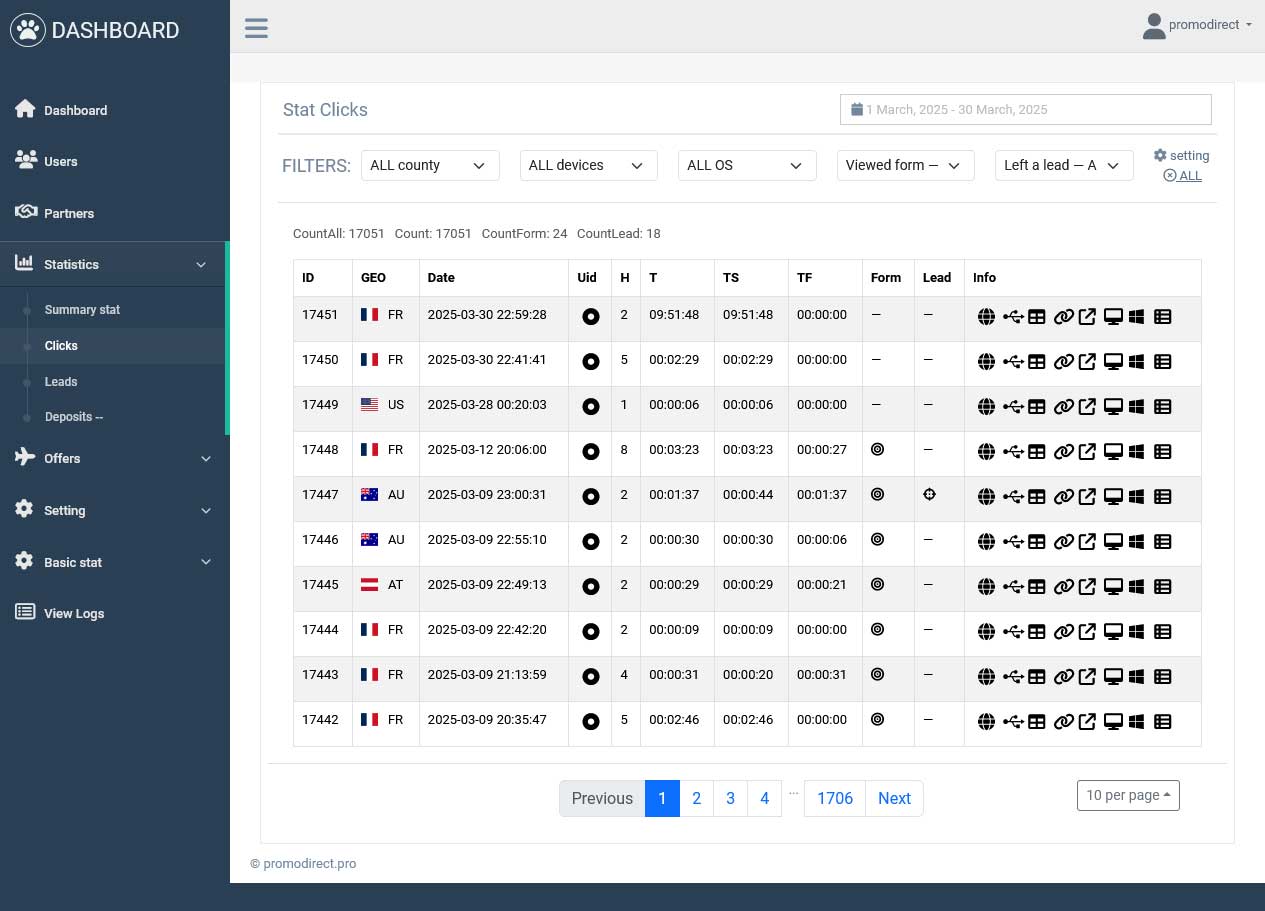The width and height of the screenshot is (1265, 911).
Task: Click the crosshair lead icon for click 17447
Action: click(929, 495)
